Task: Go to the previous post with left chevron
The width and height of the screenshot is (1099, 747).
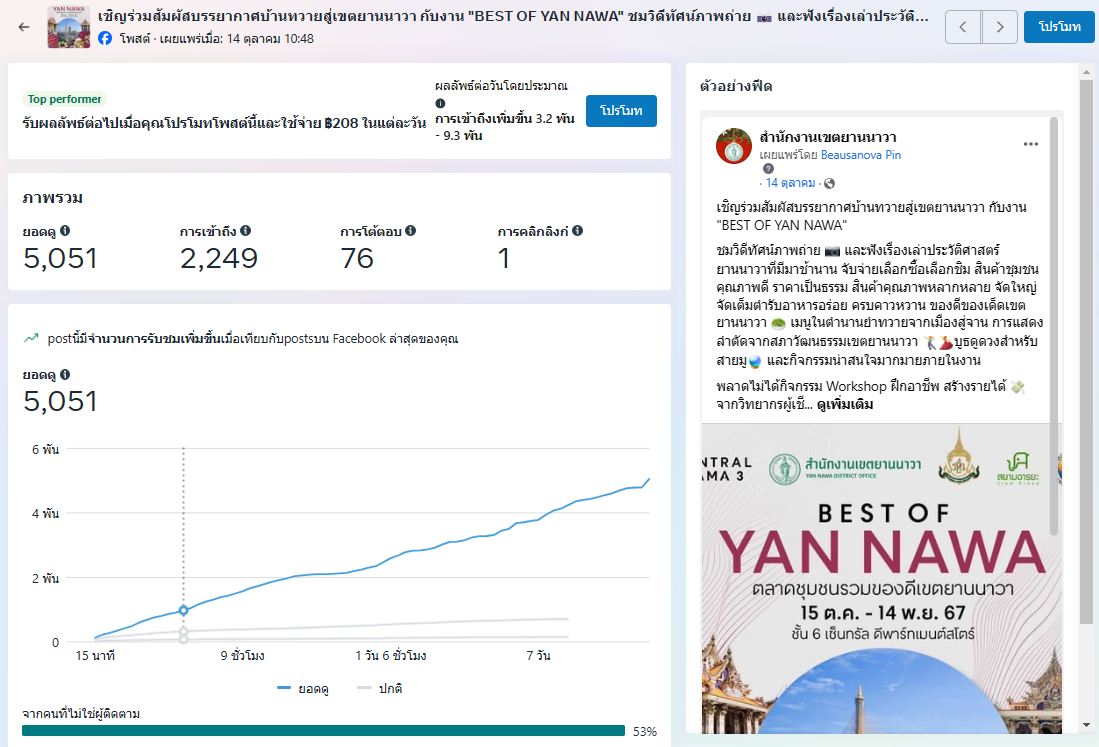Action: coord(963,27)
